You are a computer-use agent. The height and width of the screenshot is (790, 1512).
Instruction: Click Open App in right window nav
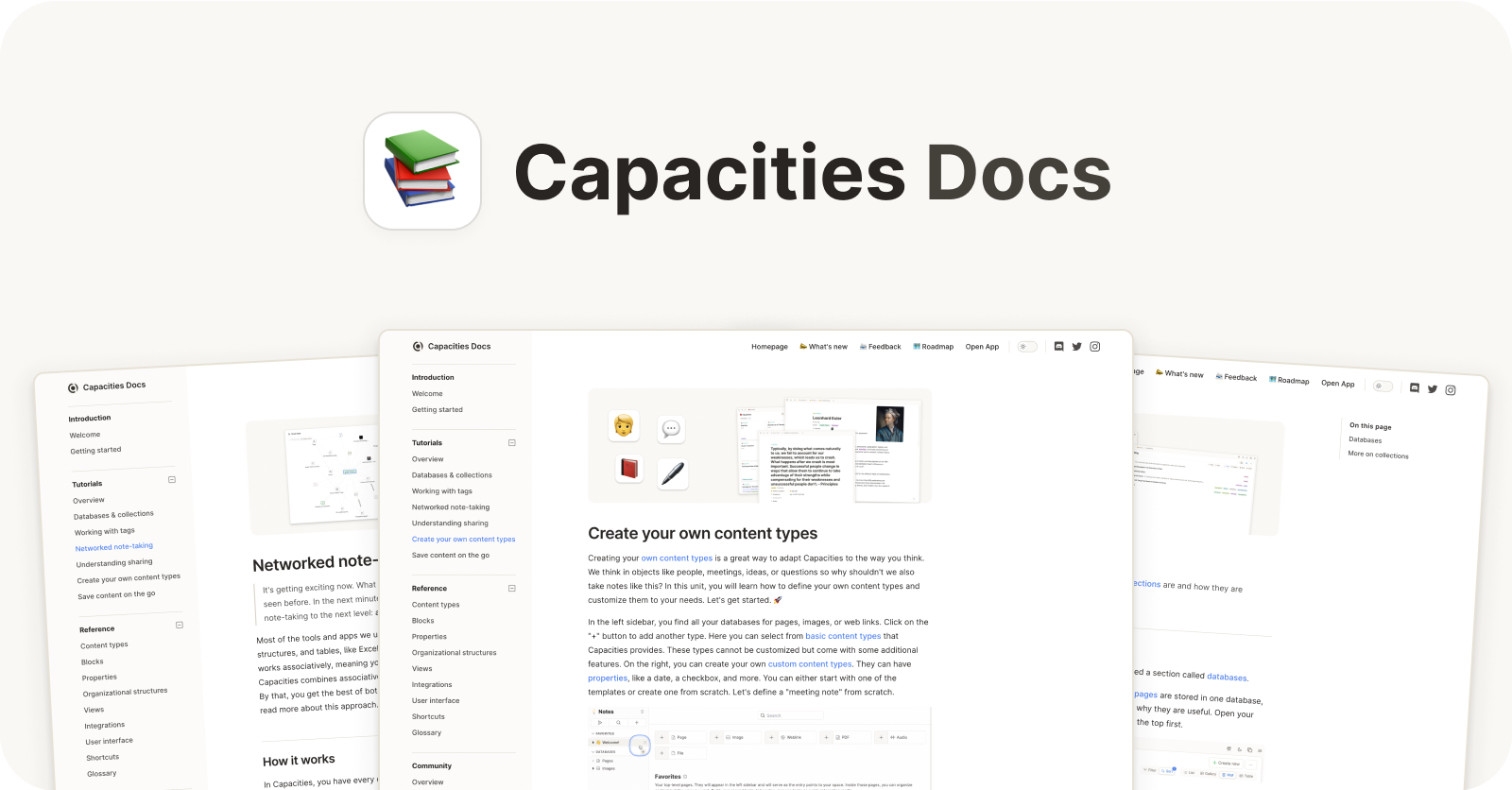[1338, 383]
